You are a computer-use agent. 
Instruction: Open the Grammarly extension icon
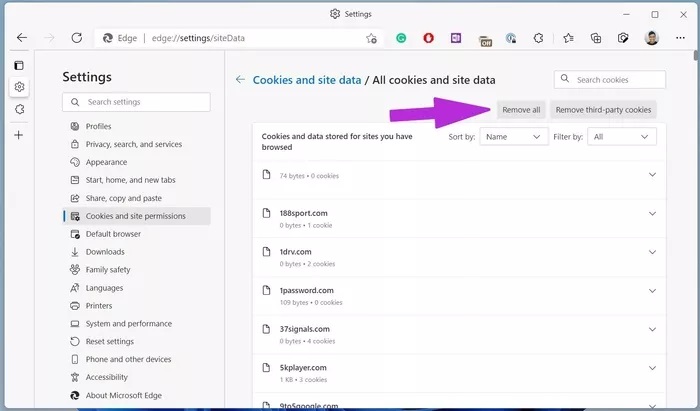400,38
